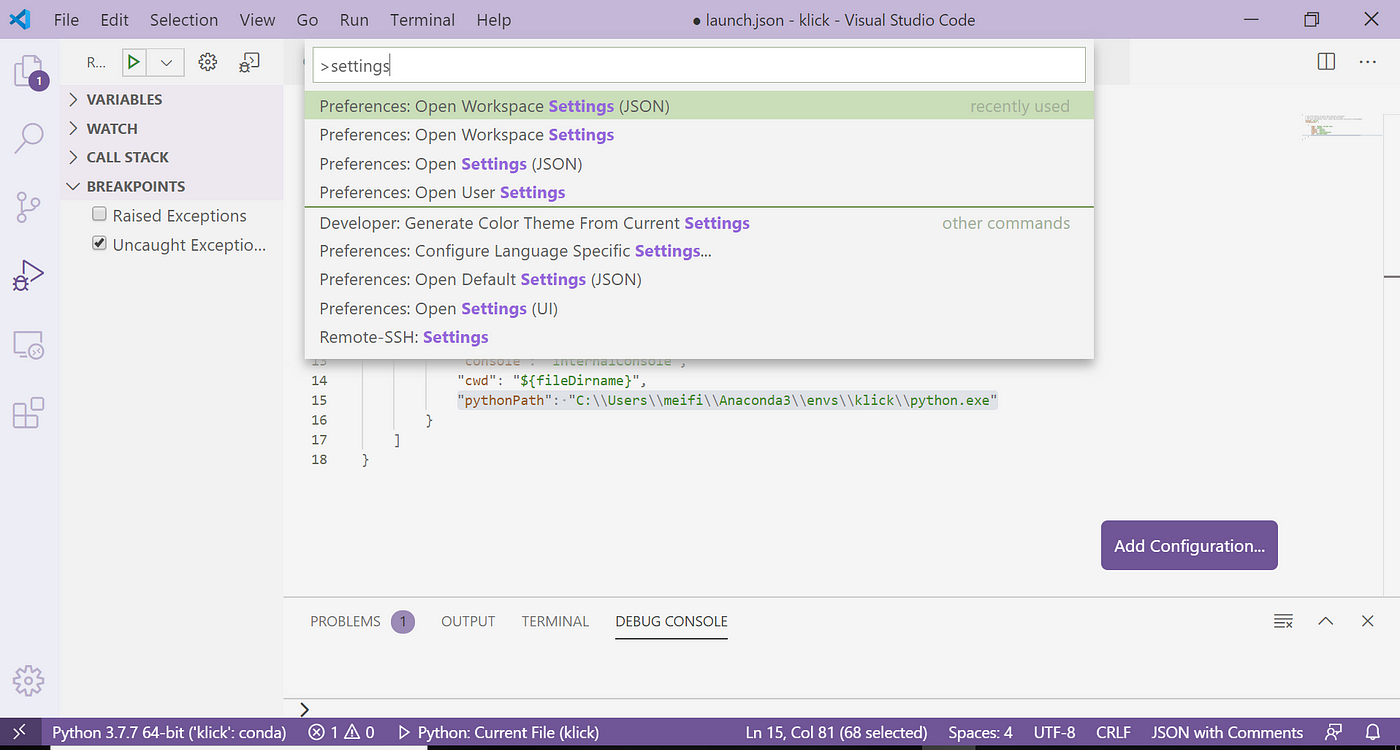Open the editor More Actions ellipsis
The height and width of the screenshot is (750, 1400).
[x=1368, y=62]
